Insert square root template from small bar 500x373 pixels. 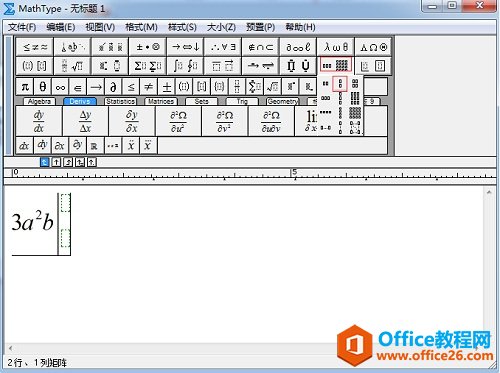click(272, 87)
